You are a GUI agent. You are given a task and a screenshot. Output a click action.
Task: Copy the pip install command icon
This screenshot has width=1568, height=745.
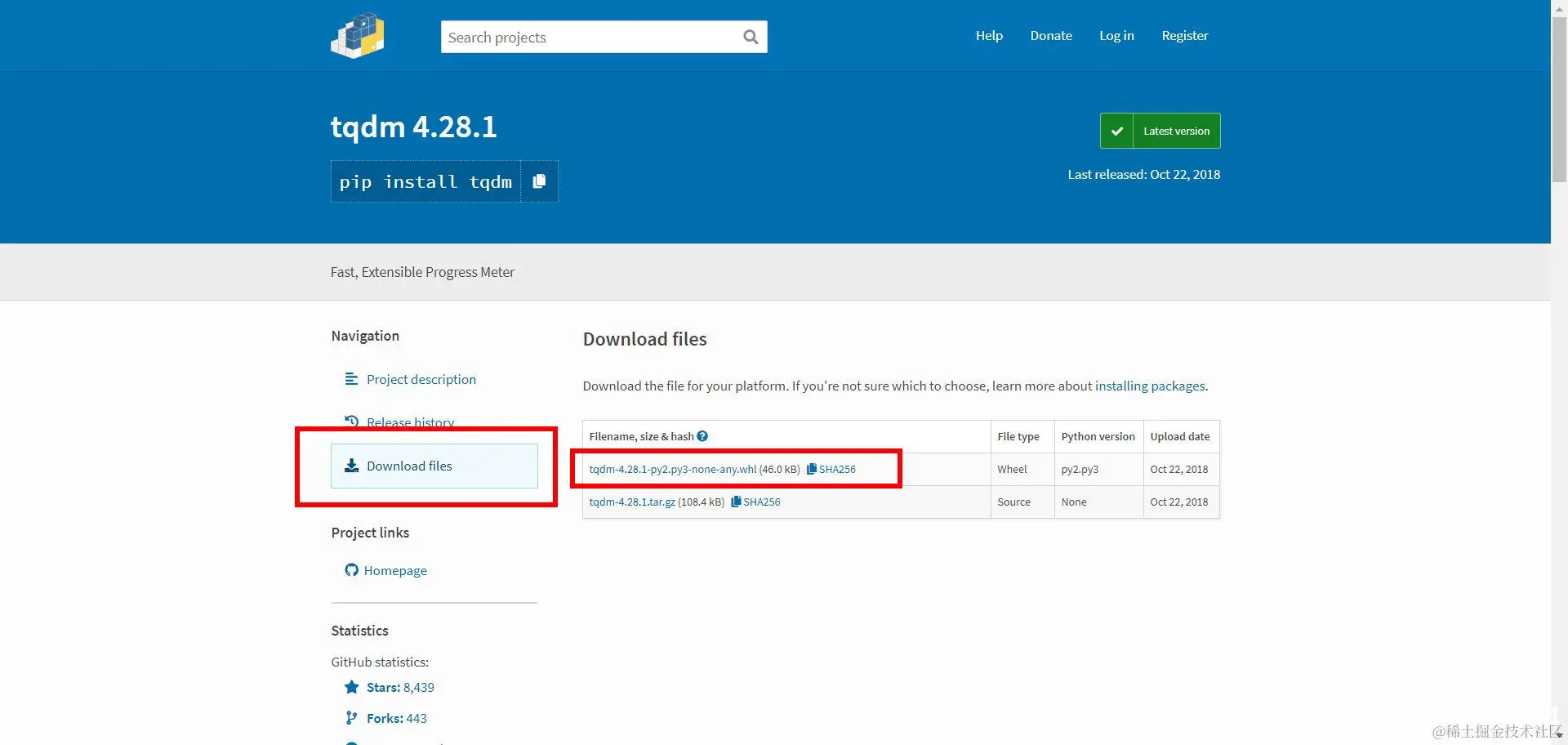click(x=539, y=181)
